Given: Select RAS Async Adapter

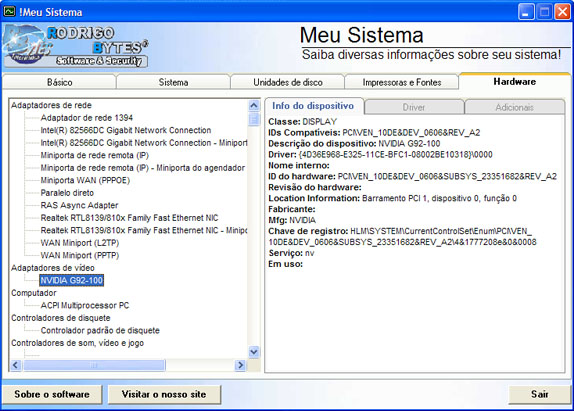Looking at the screenshot, I should 79,205.
